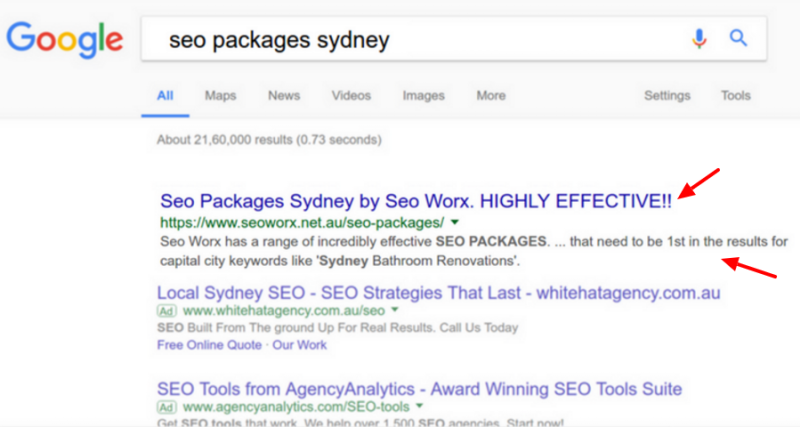Switch to the Maps tab
800x427 pixels.
(220, 96)
